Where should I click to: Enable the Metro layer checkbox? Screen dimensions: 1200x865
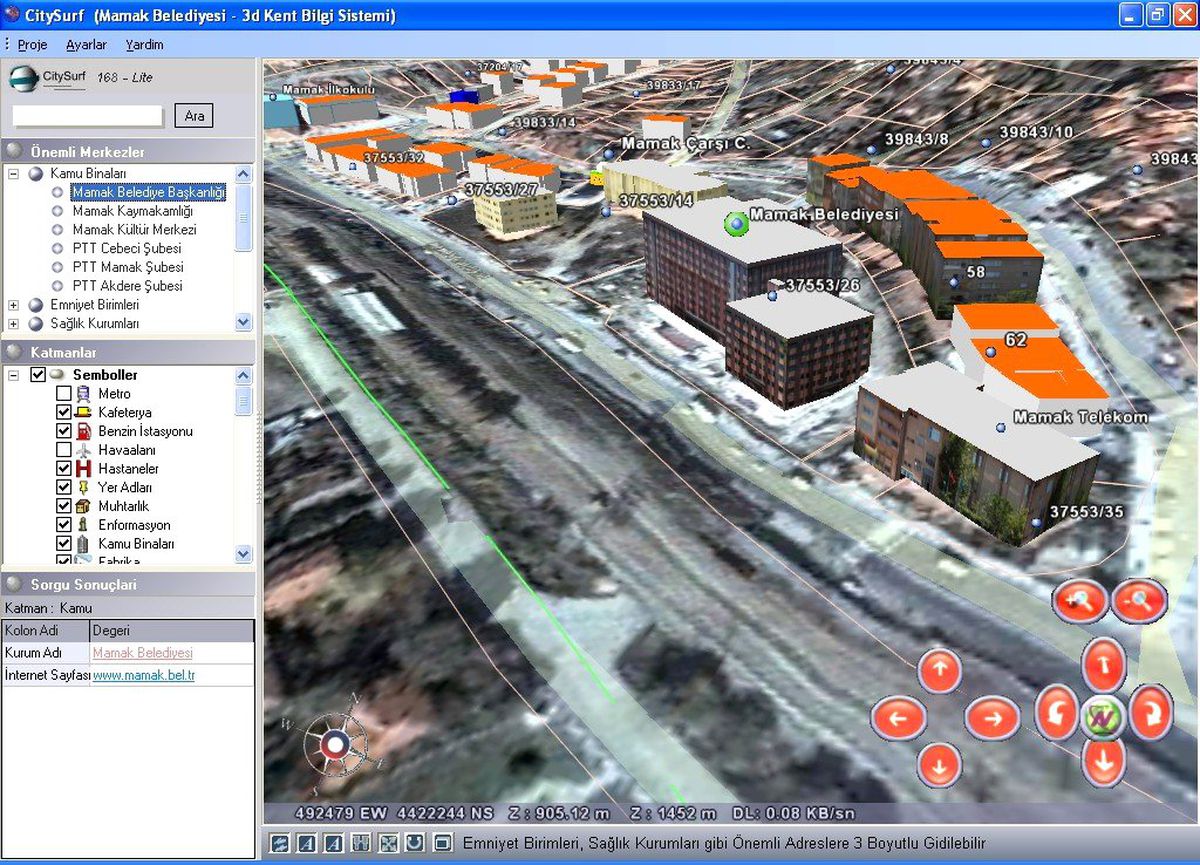point(64,394)
